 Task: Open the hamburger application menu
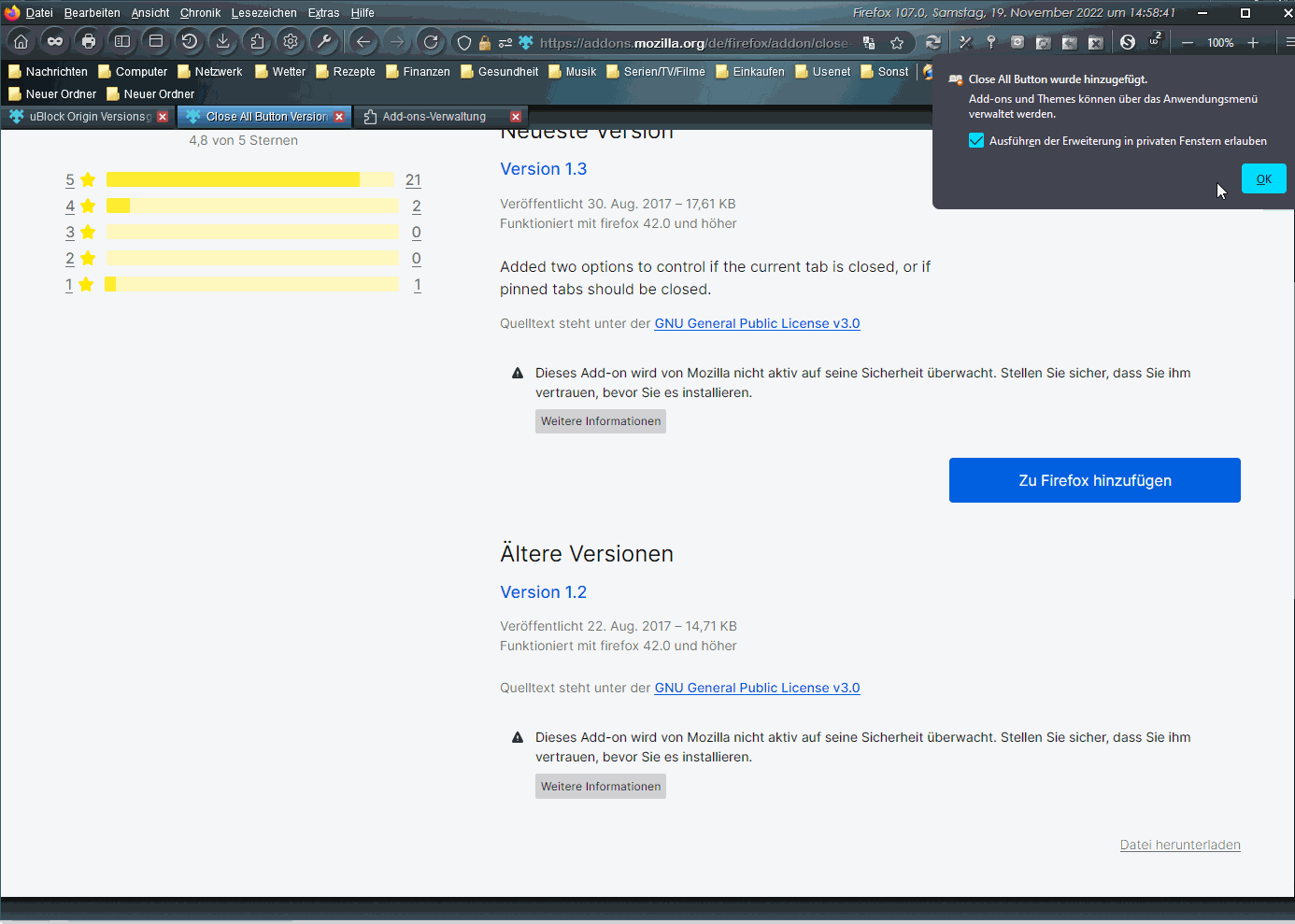click(1288, 42)
